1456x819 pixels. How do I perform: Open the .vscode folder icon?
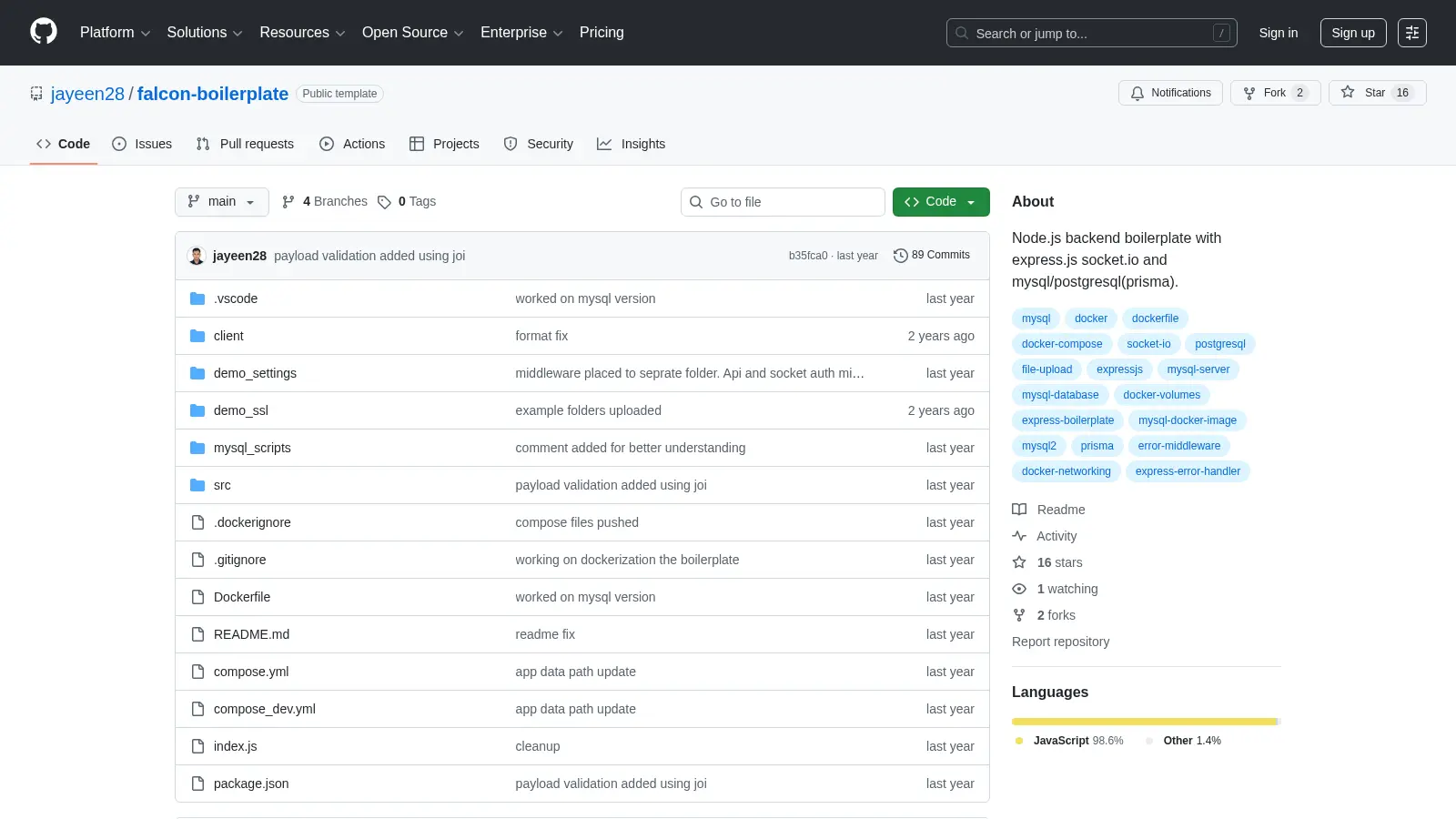[x=197, y=298]
